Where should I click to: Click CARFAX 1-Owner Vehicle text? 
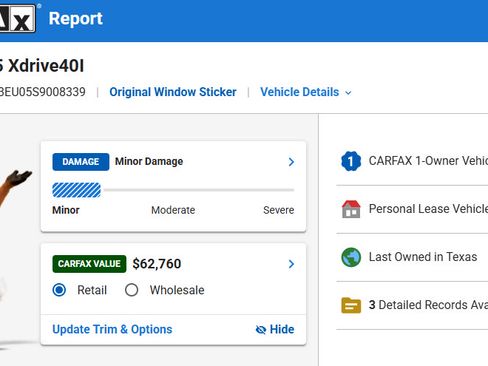[x=428, y=161]
